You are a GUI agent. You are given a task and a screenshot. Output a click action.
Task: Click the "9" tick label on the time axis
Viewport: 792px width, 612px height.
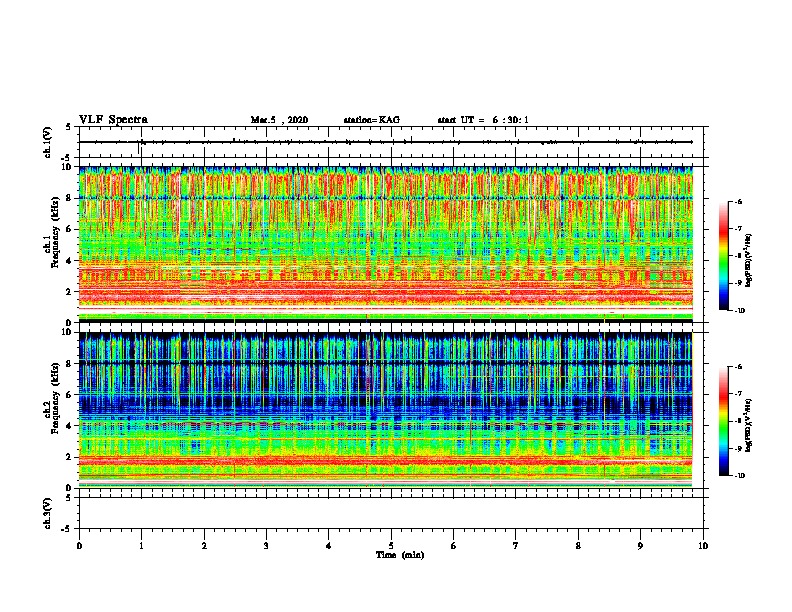[640, 546]
